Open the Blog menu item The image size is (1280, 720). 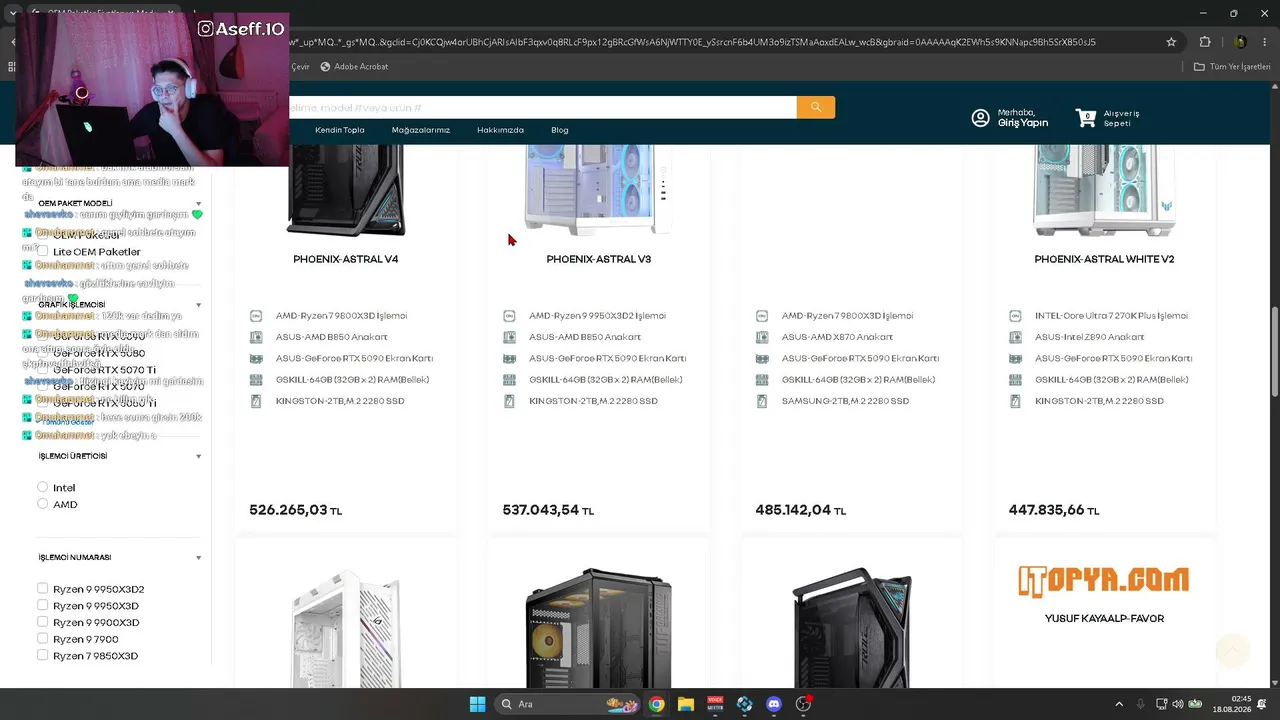click(560, 130)
